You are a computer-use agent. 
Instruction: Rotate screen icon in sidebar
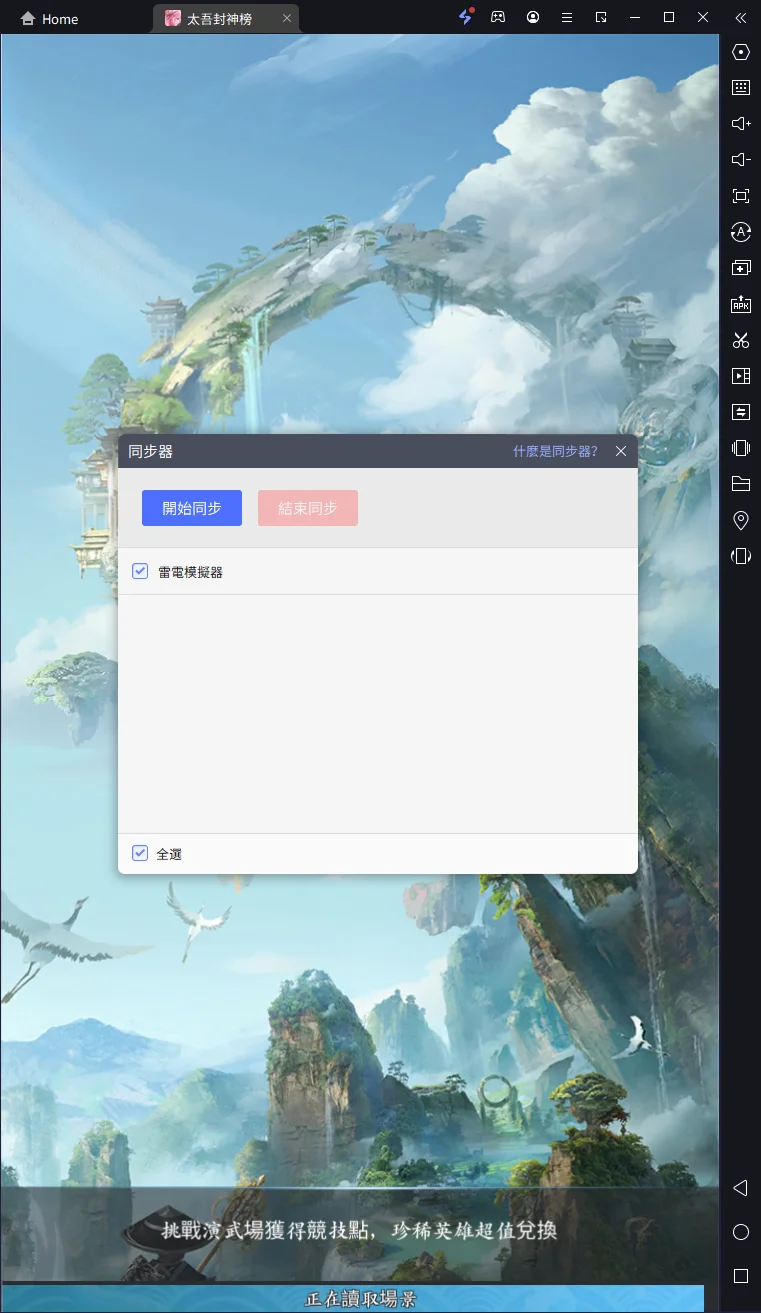740,556
